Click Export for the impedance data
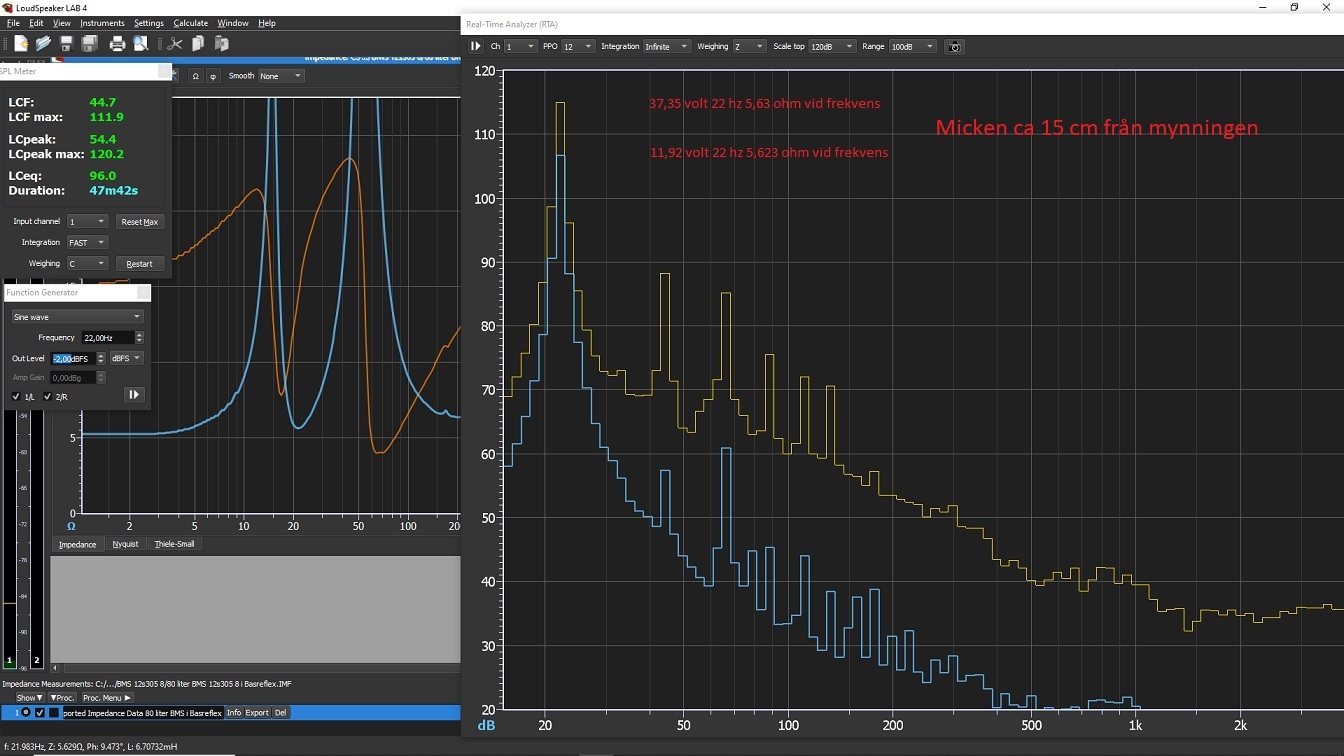Image resolution: width=1344 pixels, height=756 pixels. 257,713
